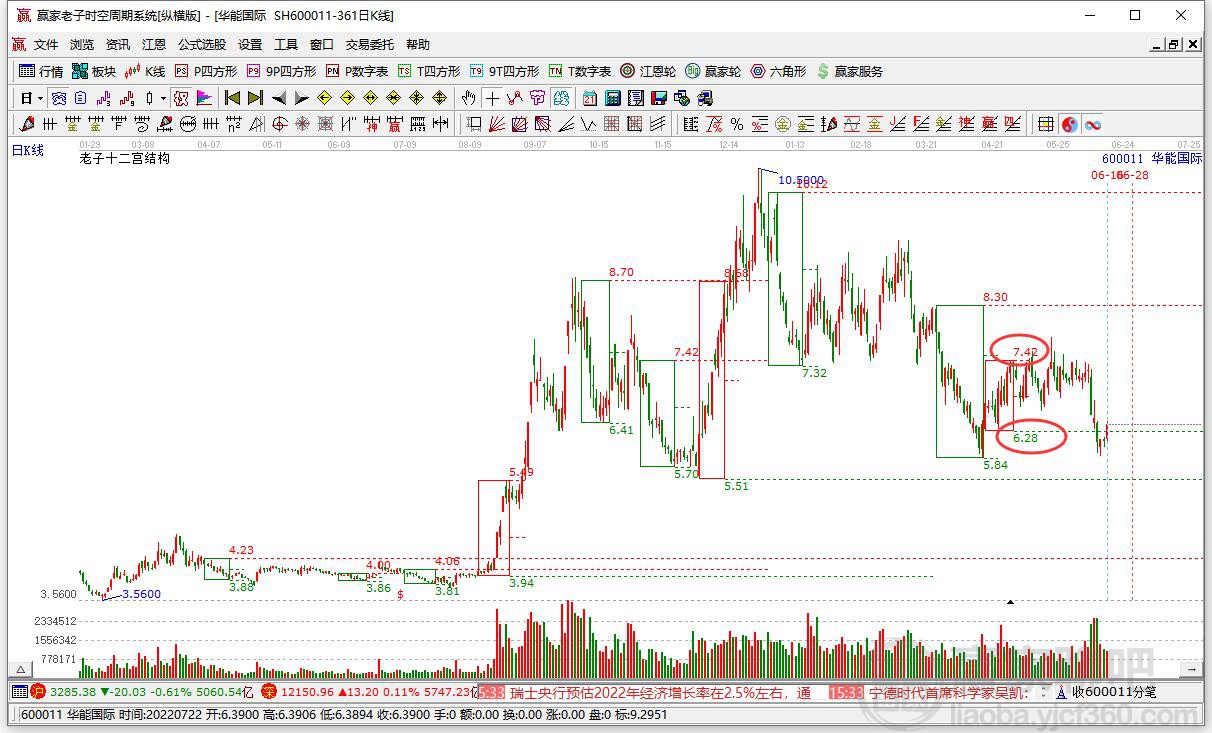Open the 公式选股 menu
The image size is (1212, 733).
tap(202, 45)
